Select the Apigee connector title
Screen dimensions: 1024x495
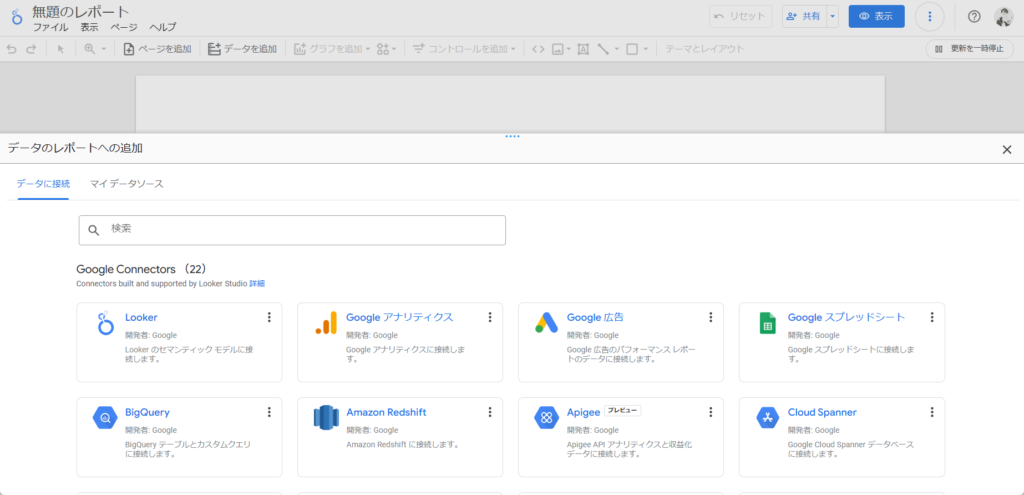583,413
